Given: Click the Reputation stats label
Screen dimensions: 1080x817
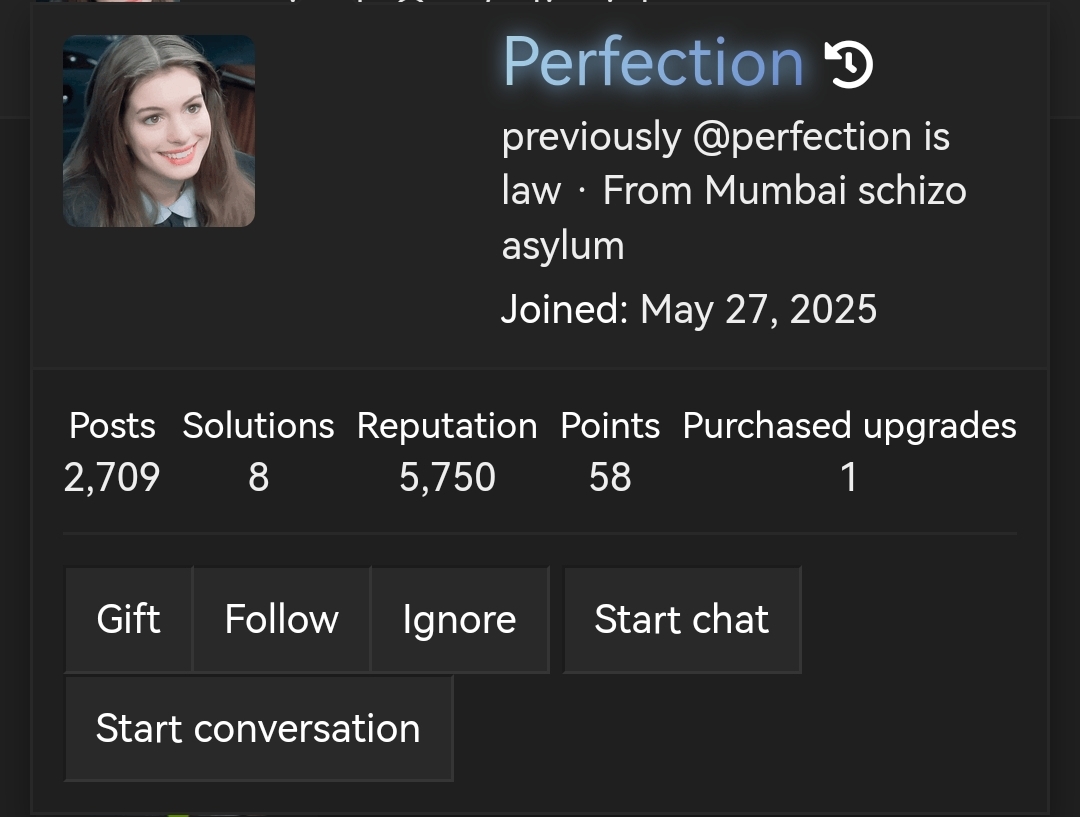Looking at the screenshot, I should (447, 425).
